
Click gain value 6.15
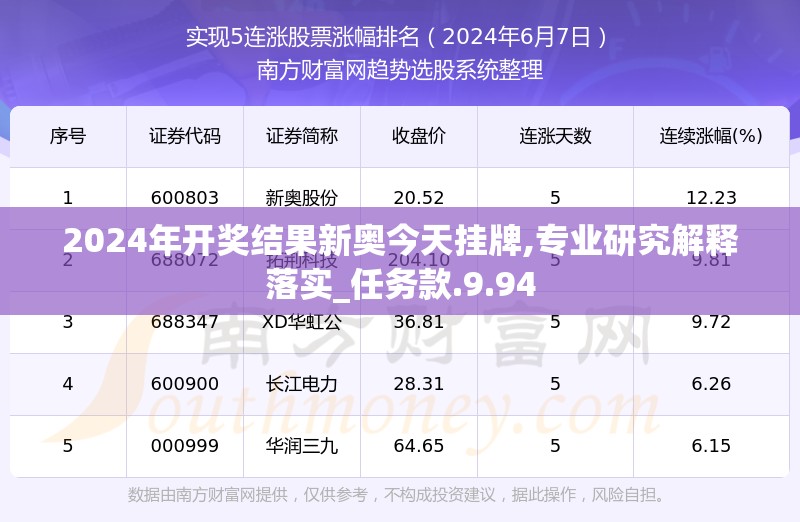(x=711, y=446)
